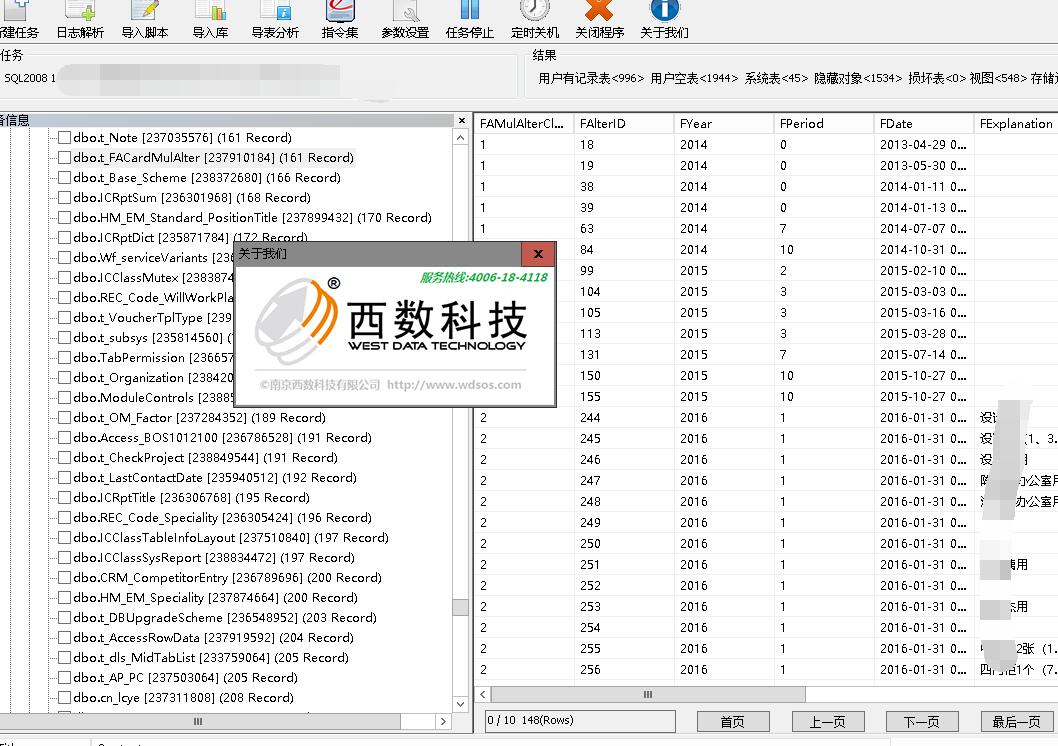This screenshot has height=746, width=1058.
Task: Click the 导入脚本 import script icon
Action: pyautogui.click(x=144, y=20)
